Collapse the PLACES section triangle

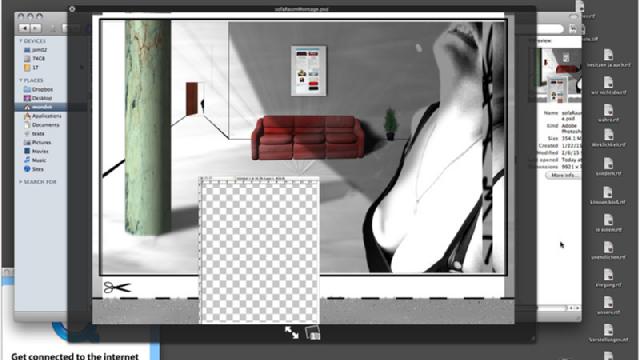pyautogui.click(x=21, y=80)
